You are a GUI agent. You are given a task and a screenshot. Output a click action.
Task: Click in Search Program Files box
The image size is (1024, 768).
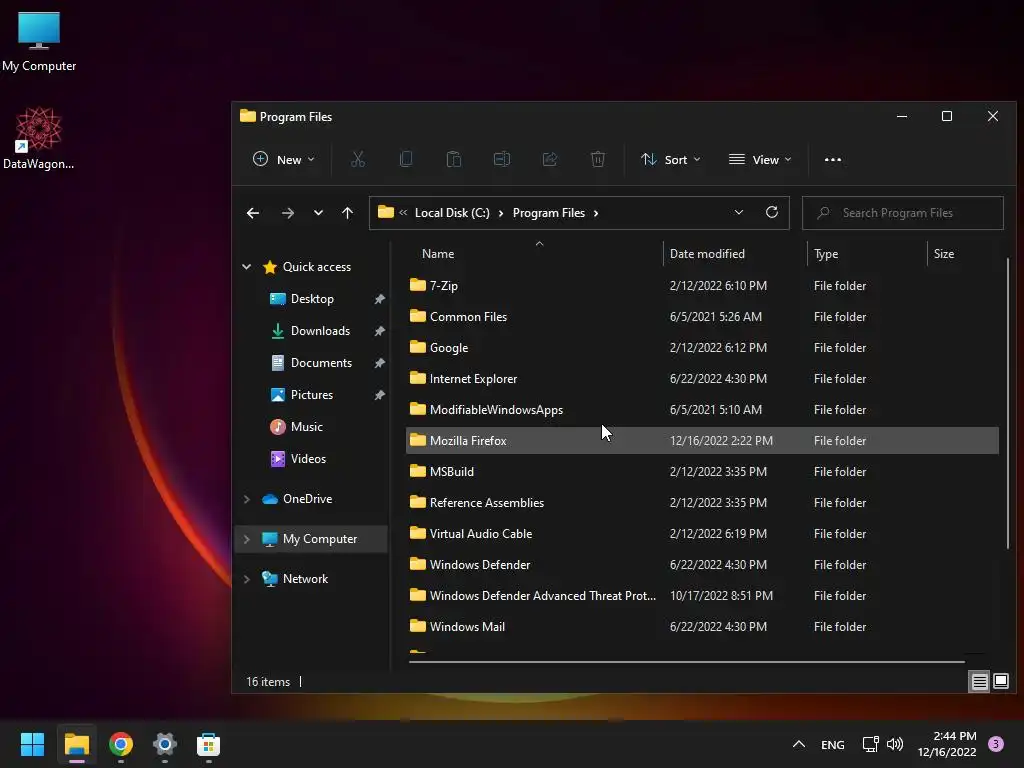(x=903, y=213)
